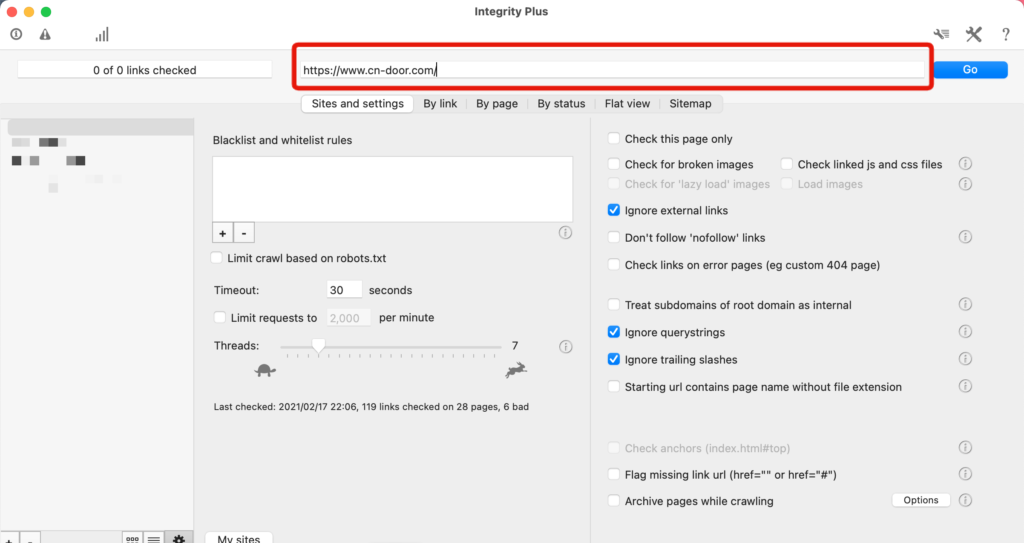Click info icon for Flag missing link url
The image size is (1024, 543).
pos(965,474)
